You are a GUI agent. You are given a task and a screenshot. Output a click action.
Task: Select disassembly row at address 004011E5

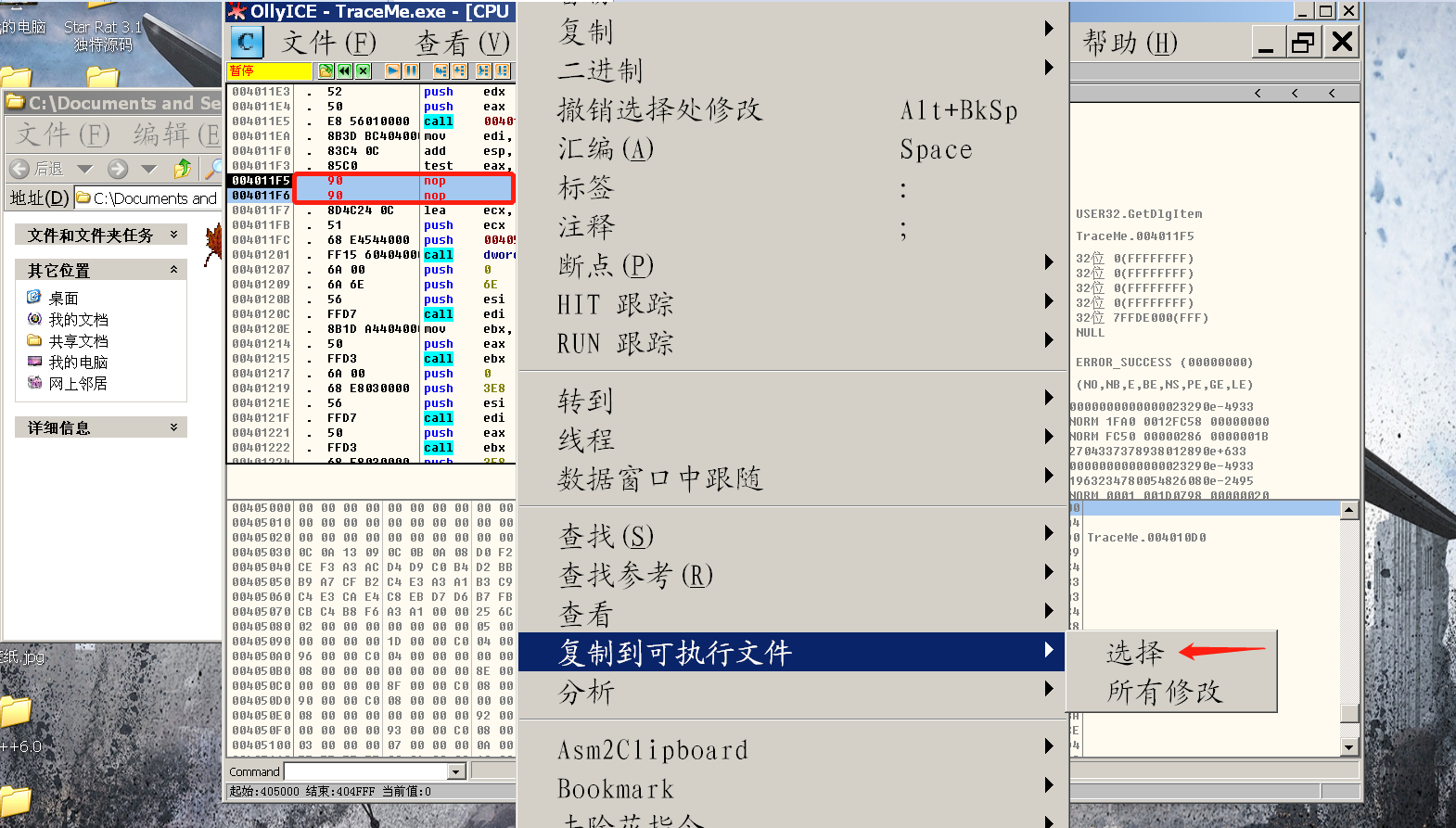click(371, 121)
